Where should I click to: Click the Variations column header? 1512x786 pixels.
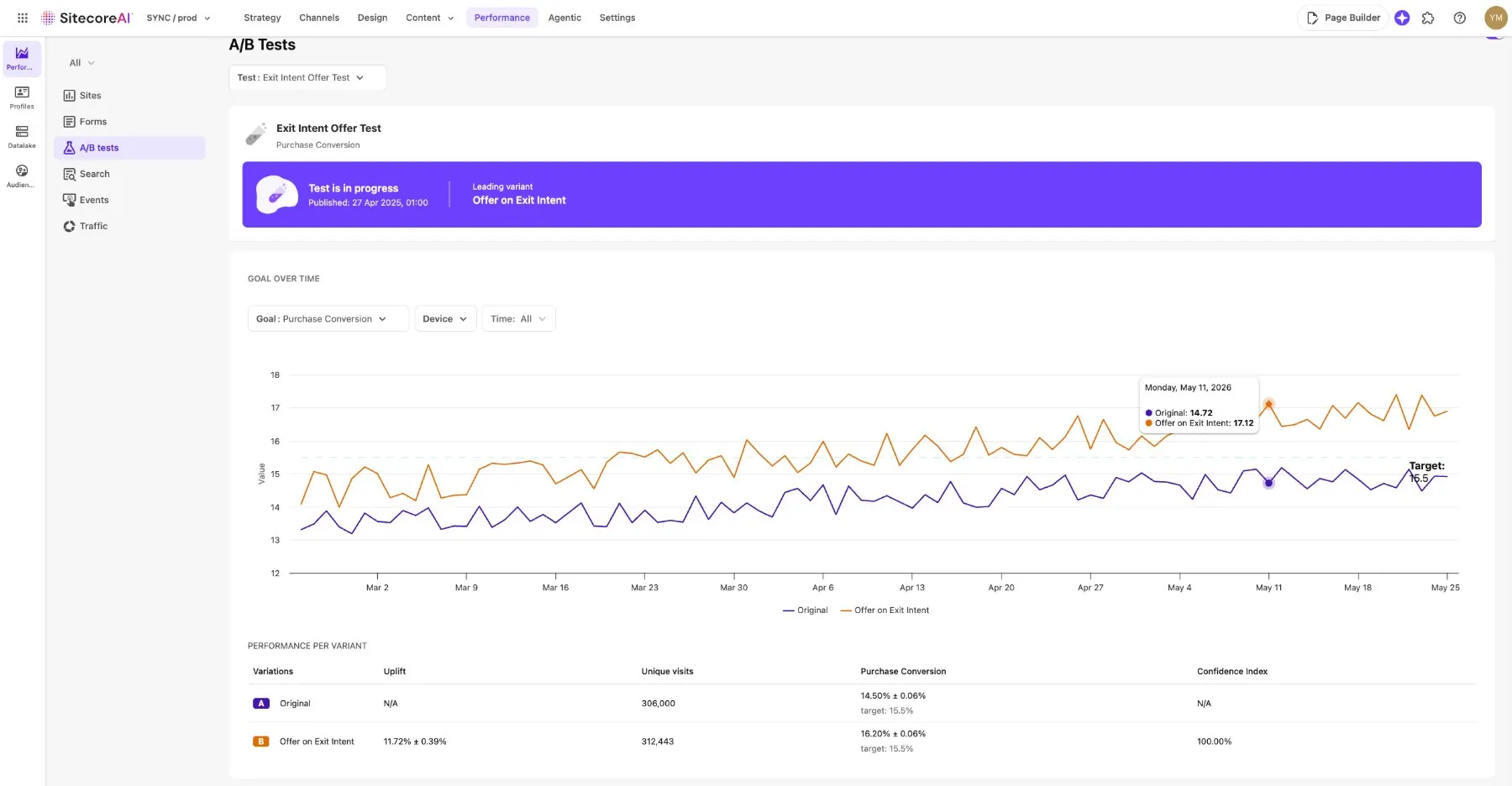[273, 672]
